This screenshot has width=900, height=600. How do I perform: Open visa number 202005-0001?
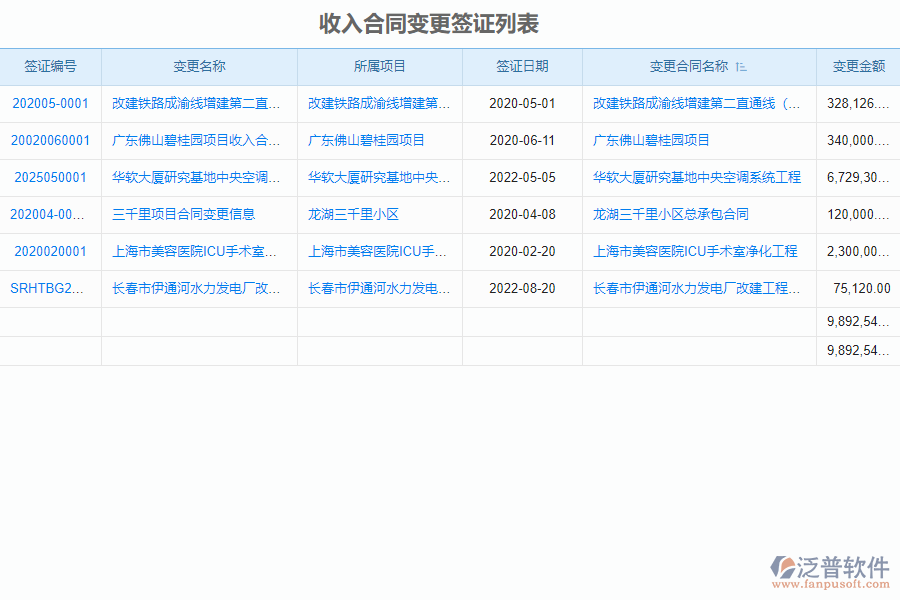pyautogui.click(x=49, y=103)
